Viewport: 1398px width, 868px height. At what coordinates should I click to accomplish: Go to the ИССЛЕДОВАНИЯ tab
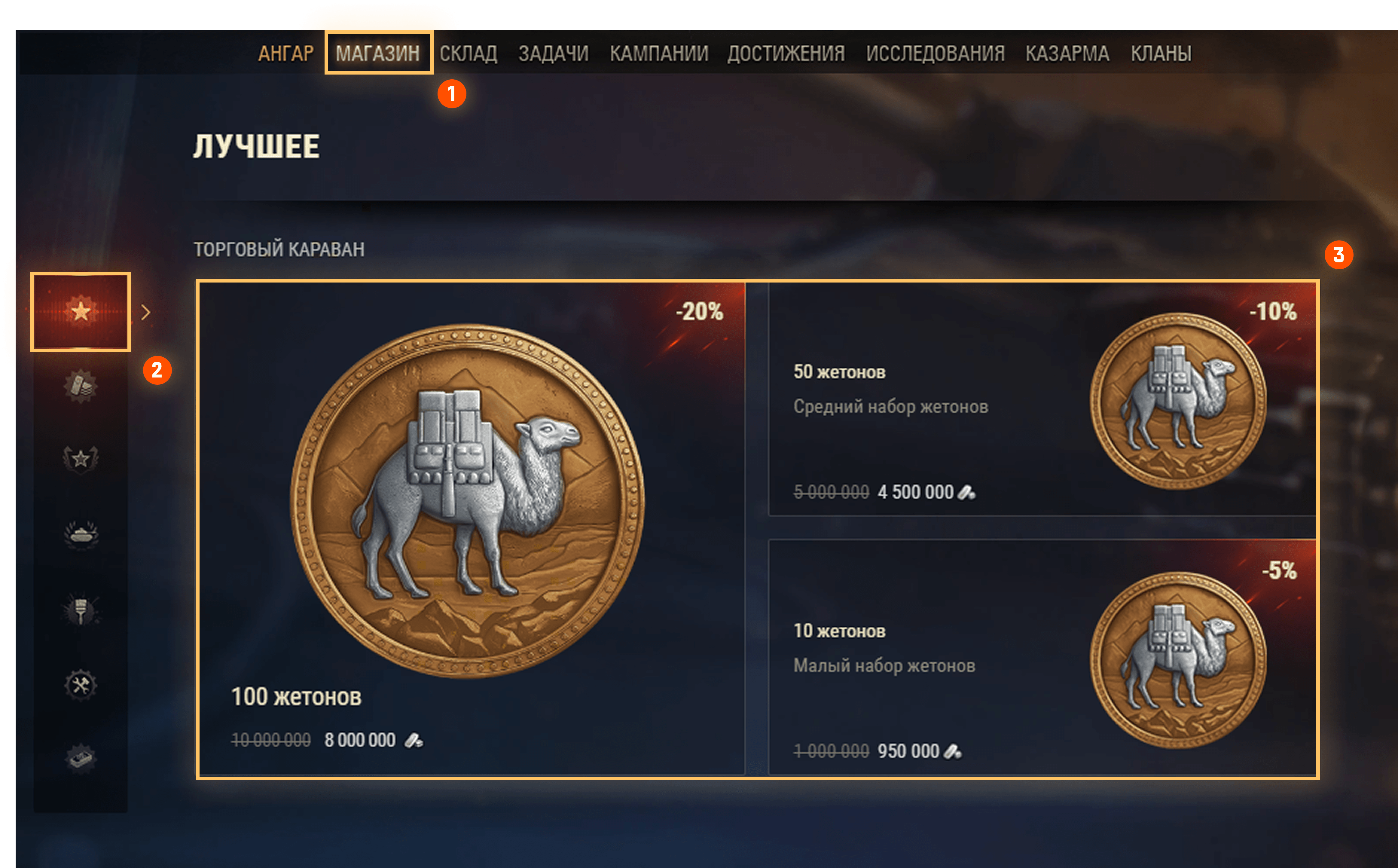tap(936, 53)
